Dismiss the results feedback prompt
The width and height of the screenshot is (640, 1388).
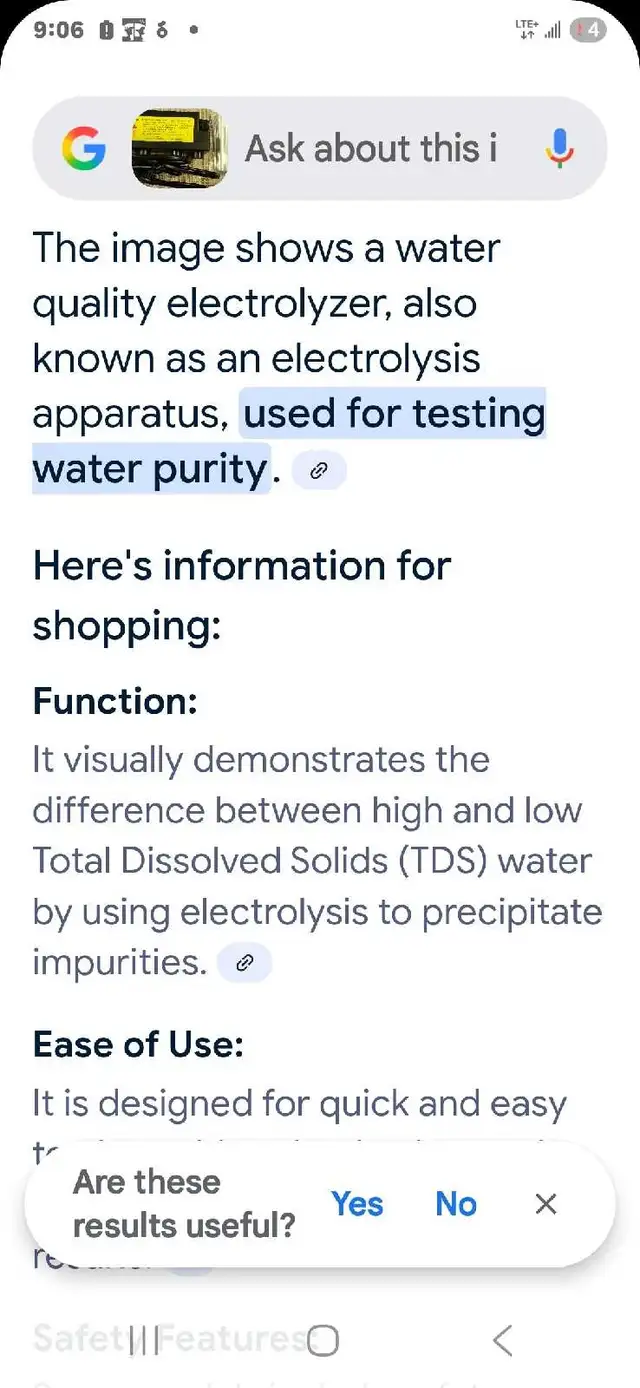(x=546, y=1204)
